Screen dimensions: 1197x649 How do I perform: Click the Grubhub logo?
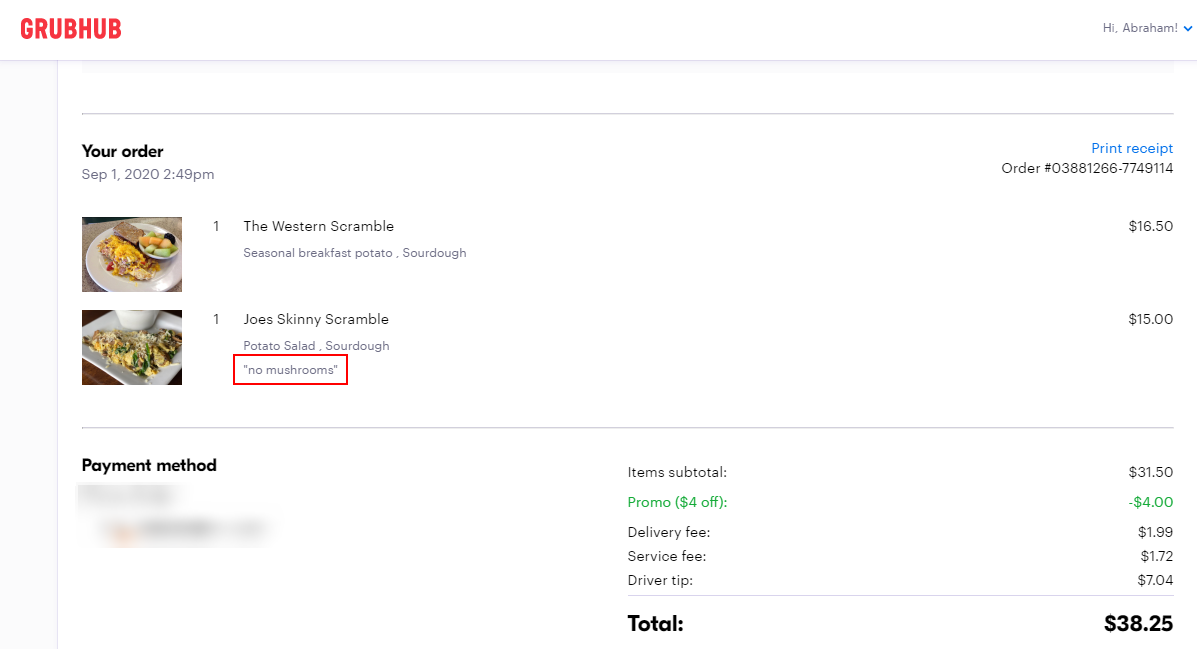click(71, 29)
